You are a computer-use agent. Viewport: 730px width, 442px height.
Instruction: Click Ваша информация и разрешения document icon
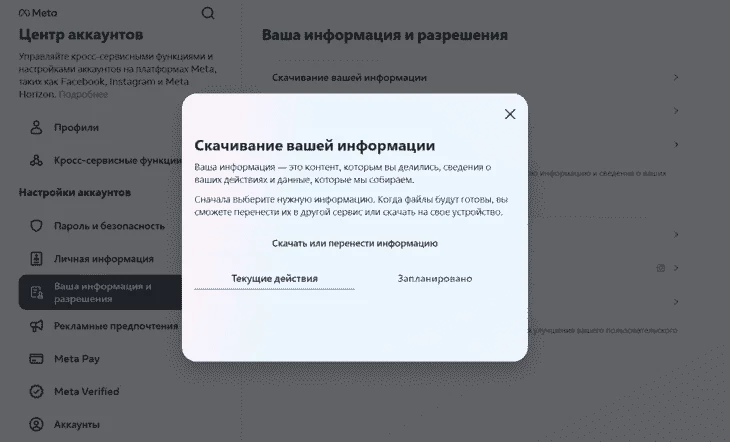tap(36, 292)
